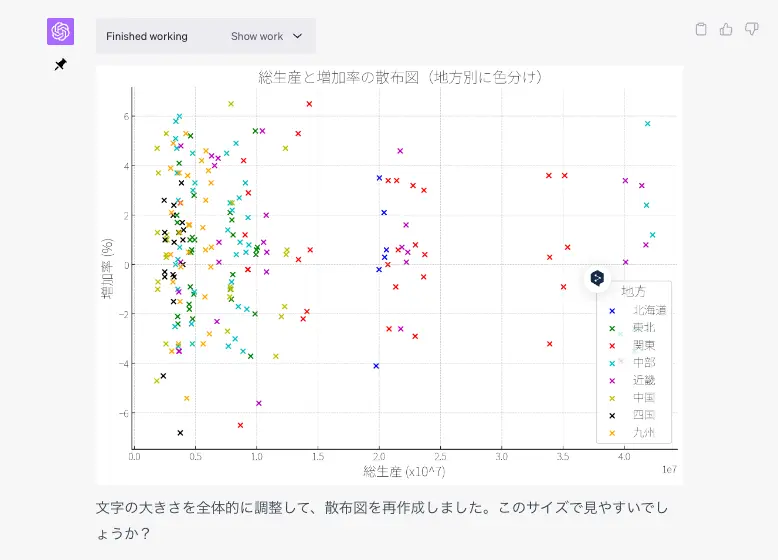Click the 総生産 x-axis label
778x560 pixels.
point(390,470)
